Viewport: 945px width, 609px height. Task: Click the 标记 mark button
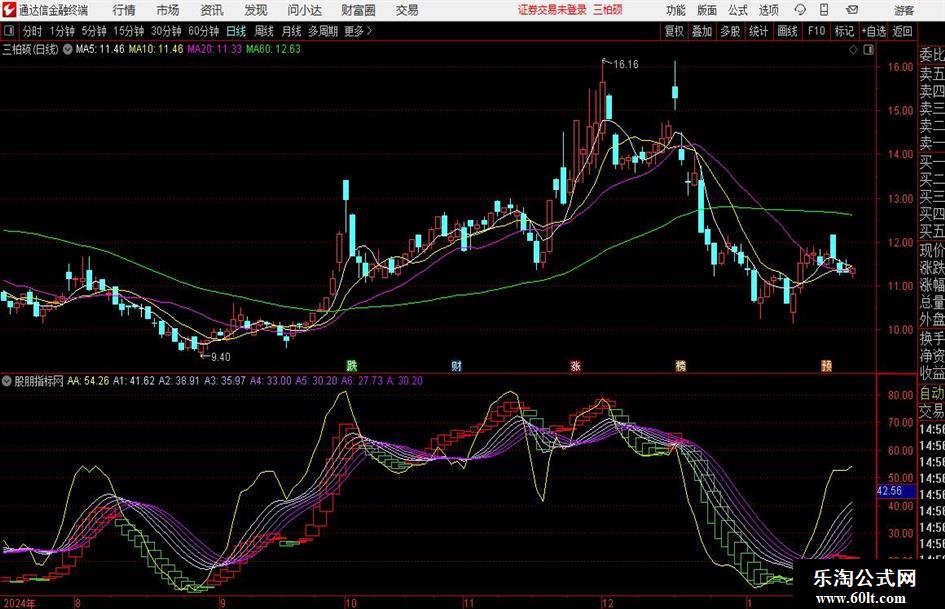[x=844, y=31]
